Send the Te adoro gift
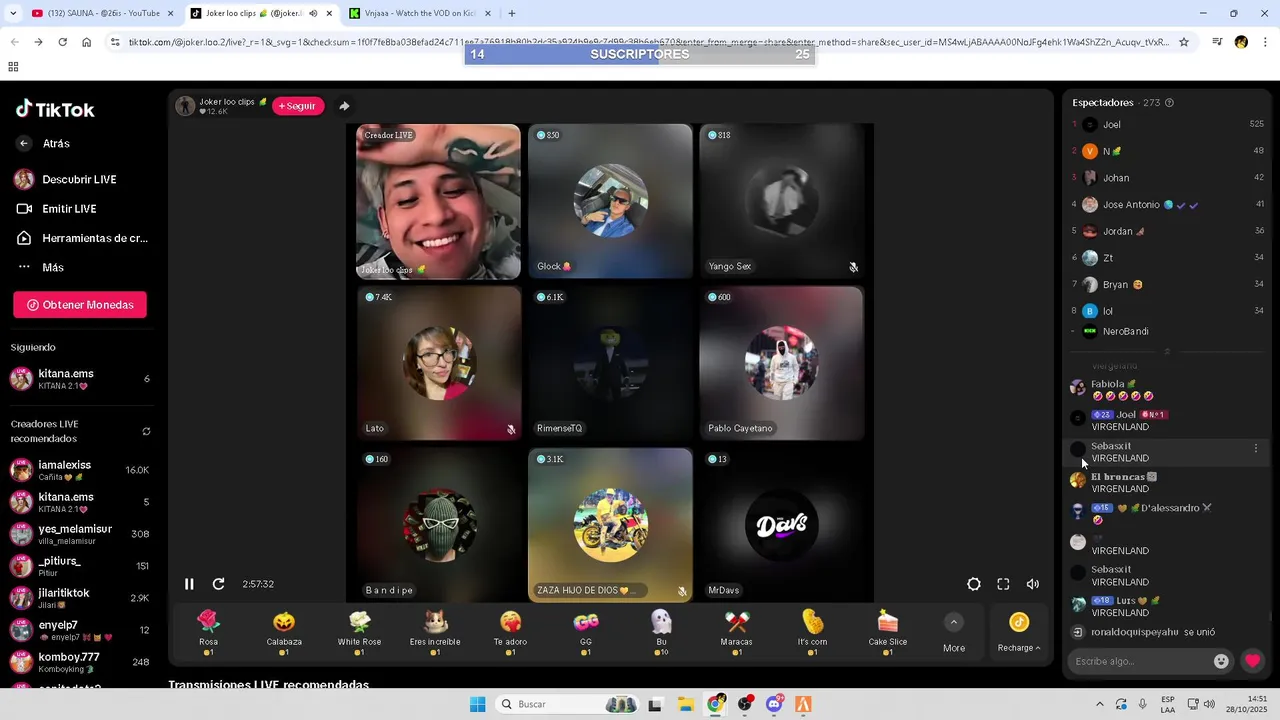The height and width of the screenshot is (720, 1280). pos(510,632)
